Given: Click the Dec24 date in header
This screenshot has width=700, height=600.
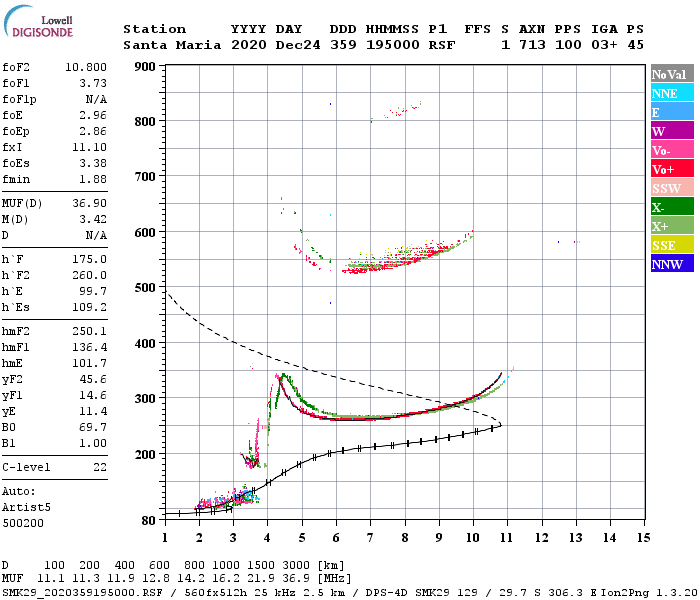Looking at the screenshot, I should coord(298,45).
